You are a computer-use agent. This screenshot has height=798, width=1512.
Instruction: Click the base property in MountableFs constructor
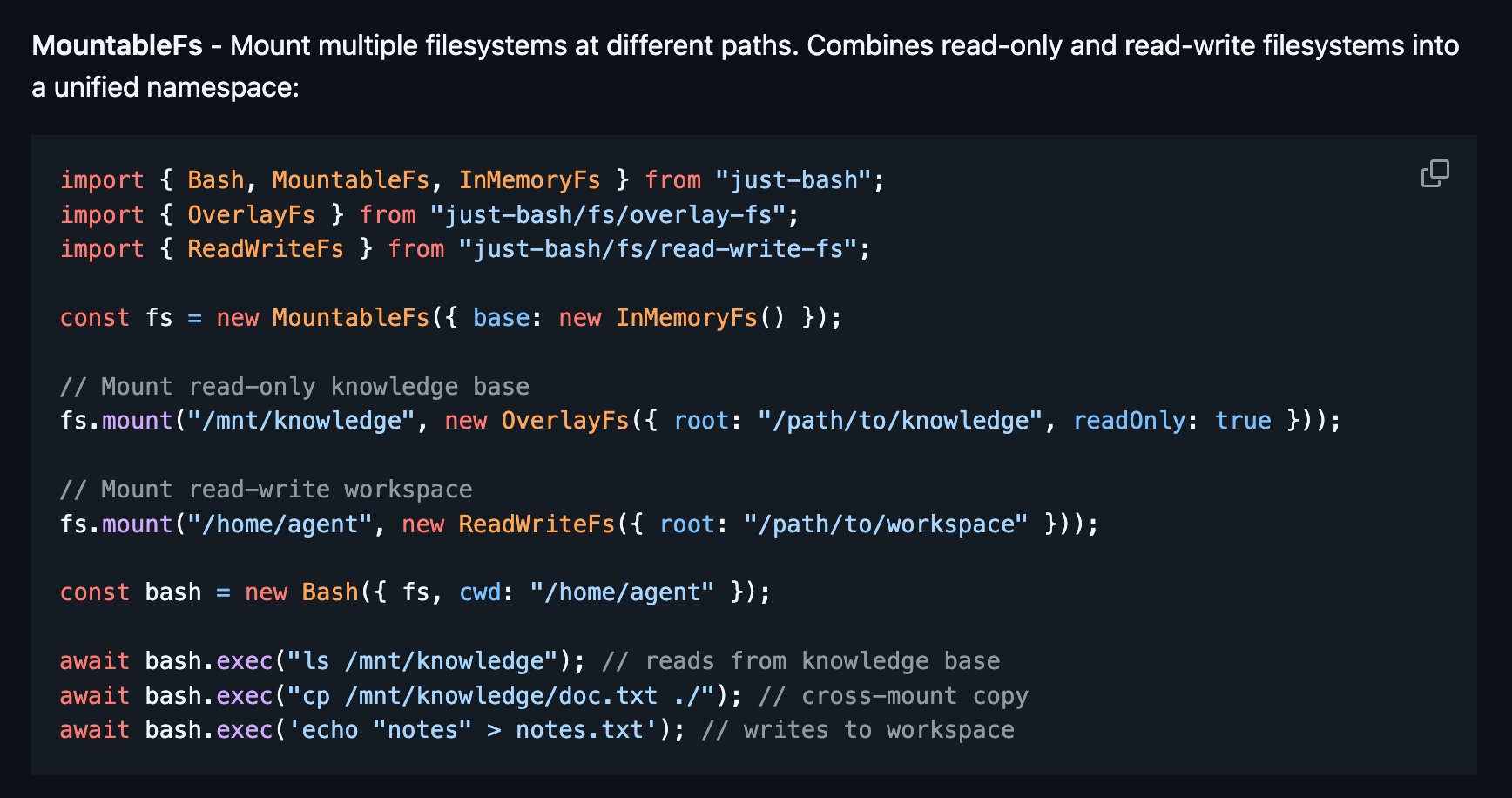pyautogui.click(x=501, y=318)
